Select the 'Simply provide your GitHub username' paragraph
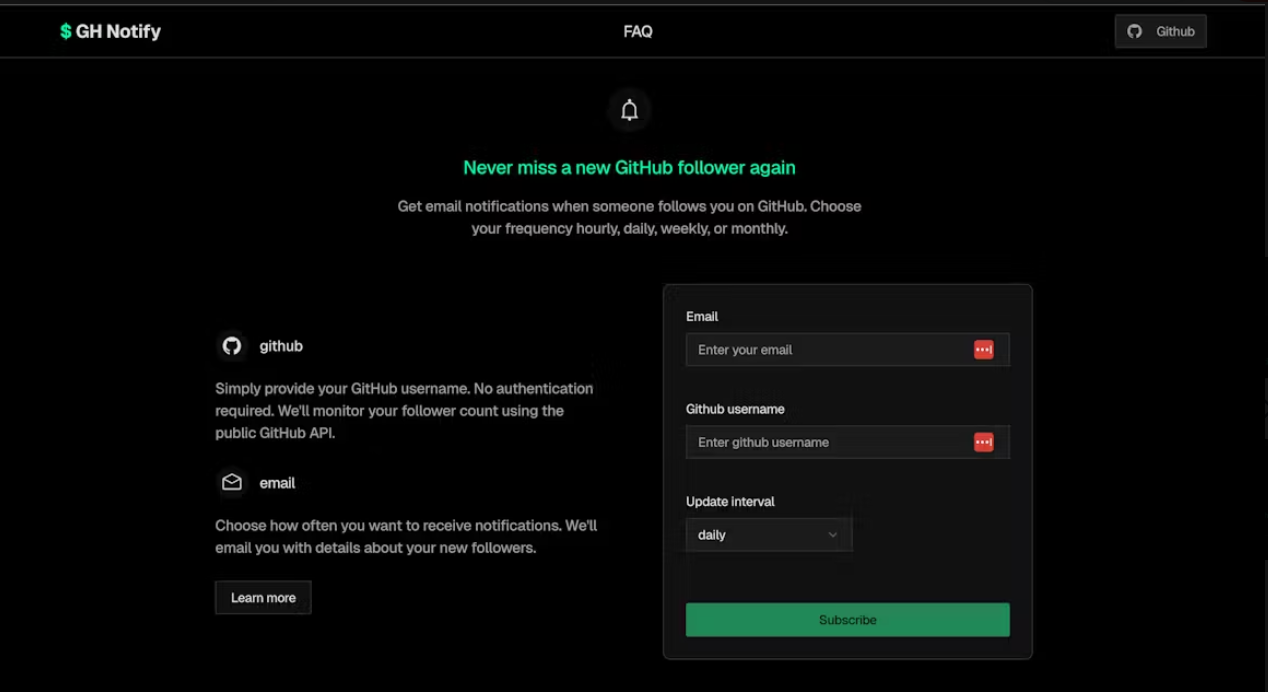Screen dimensions: 1268x692 point(404,411)
